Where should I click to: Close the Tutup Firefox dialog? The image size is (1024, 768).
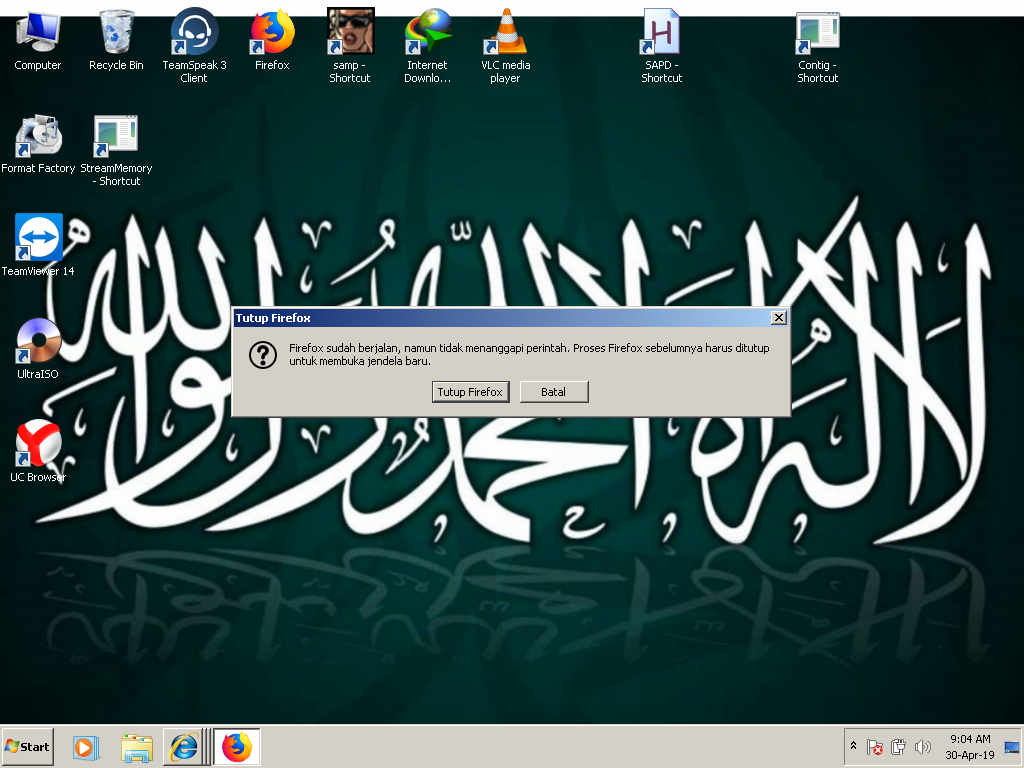pyautogui.click(x=778, y=317)
